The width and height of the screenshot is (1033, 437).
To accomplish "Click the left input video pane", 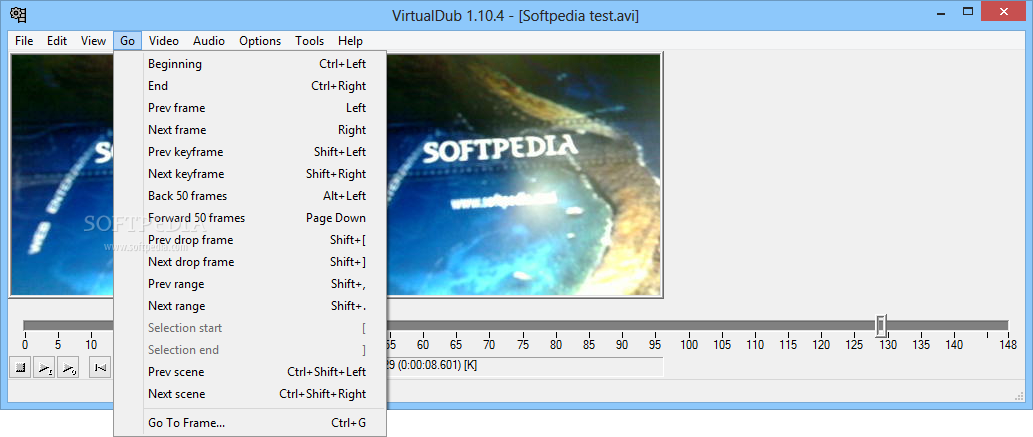I will pyautogui.click(x=62, y=175).
